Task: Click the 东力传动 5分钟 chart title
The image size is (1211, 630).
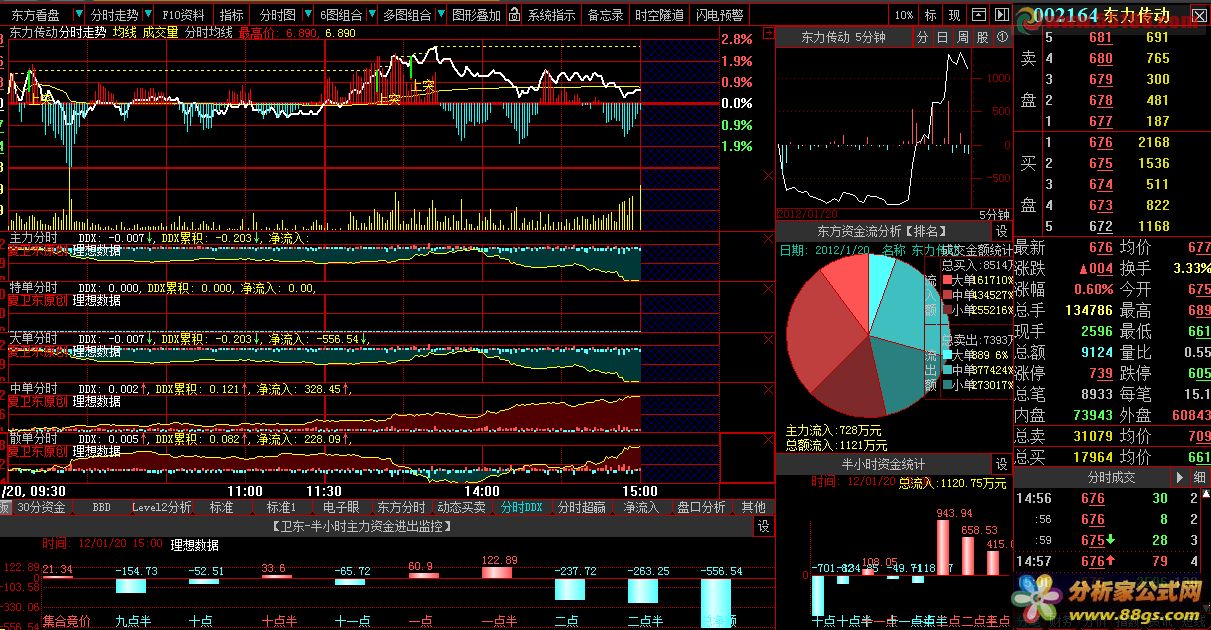Action: (844, 37)
